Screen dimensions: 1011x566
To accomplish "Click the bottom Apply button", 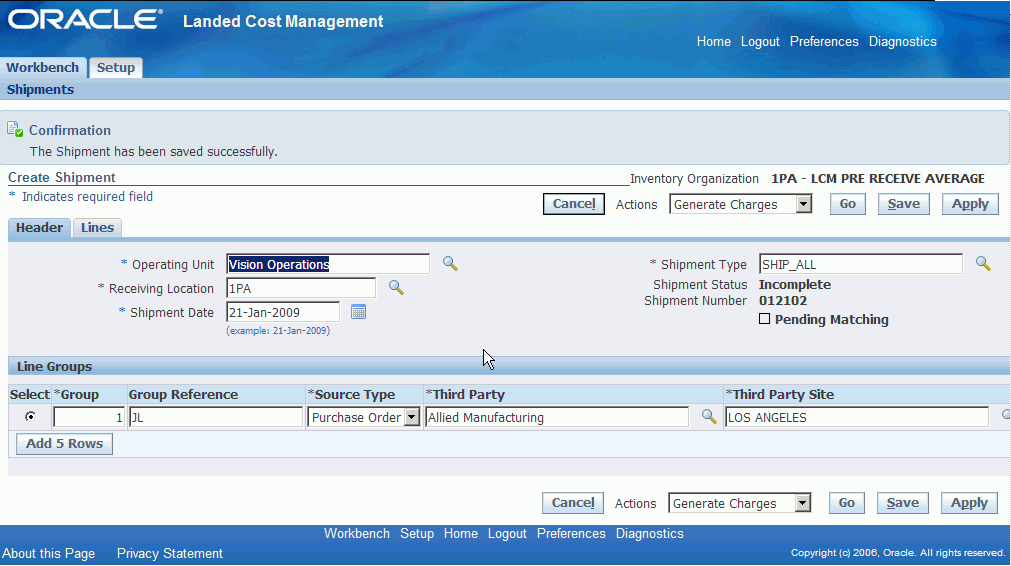I will tap(969, 503).
